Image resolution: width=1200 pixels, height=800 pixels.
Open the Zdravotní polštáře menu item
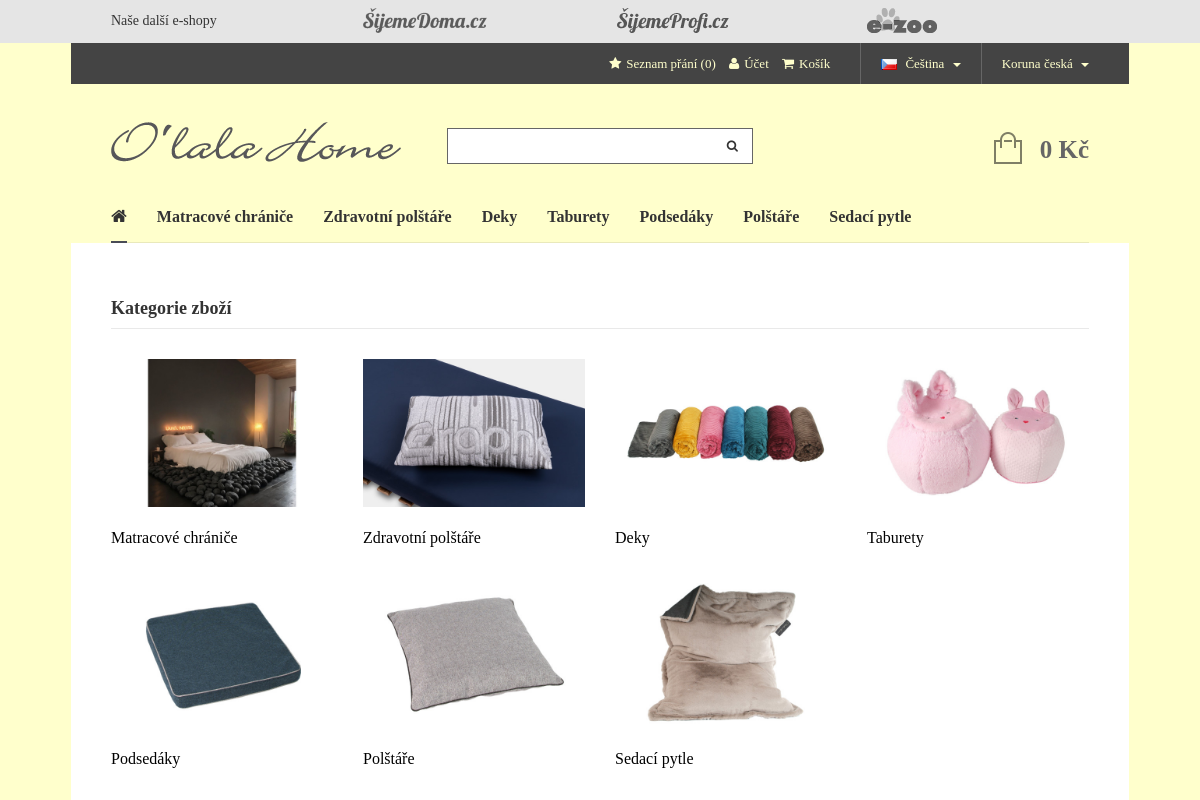387,216
